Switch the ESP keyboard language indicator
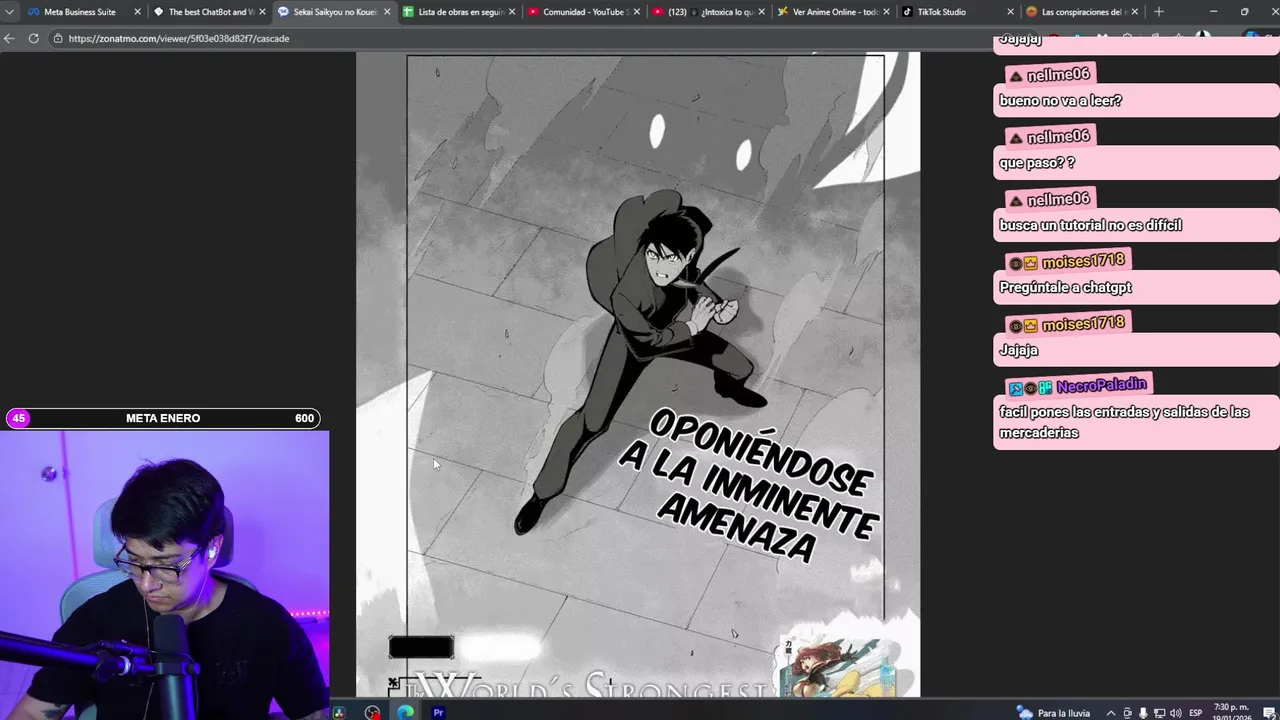 (x=1196, y=713)
